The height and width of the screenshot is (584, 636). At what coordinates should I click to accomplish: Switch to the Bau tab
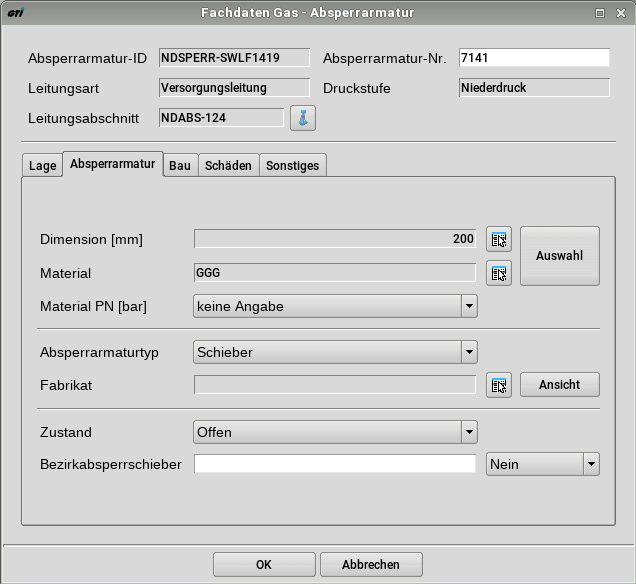pos(180,166)
